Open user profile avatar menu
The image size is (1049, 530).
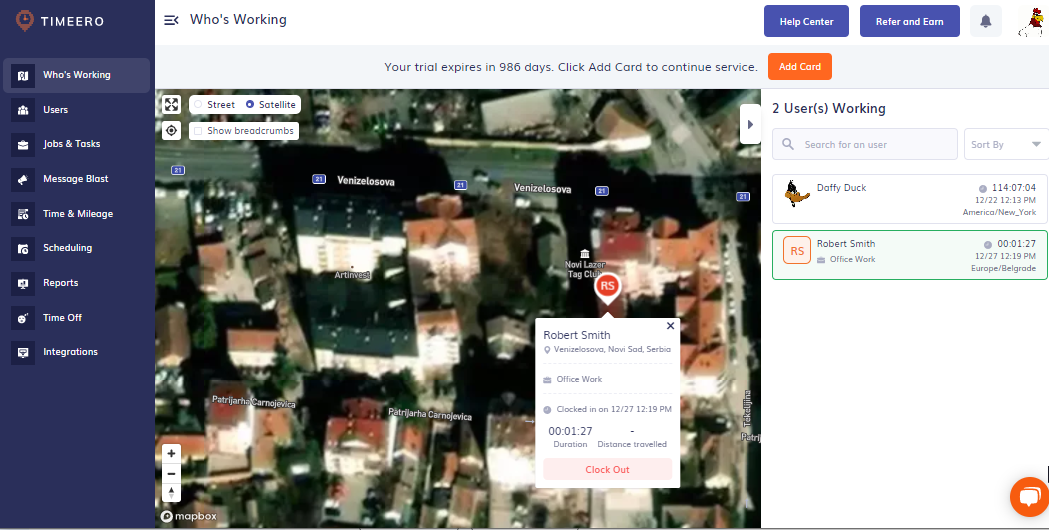(x=1031, y=21)
